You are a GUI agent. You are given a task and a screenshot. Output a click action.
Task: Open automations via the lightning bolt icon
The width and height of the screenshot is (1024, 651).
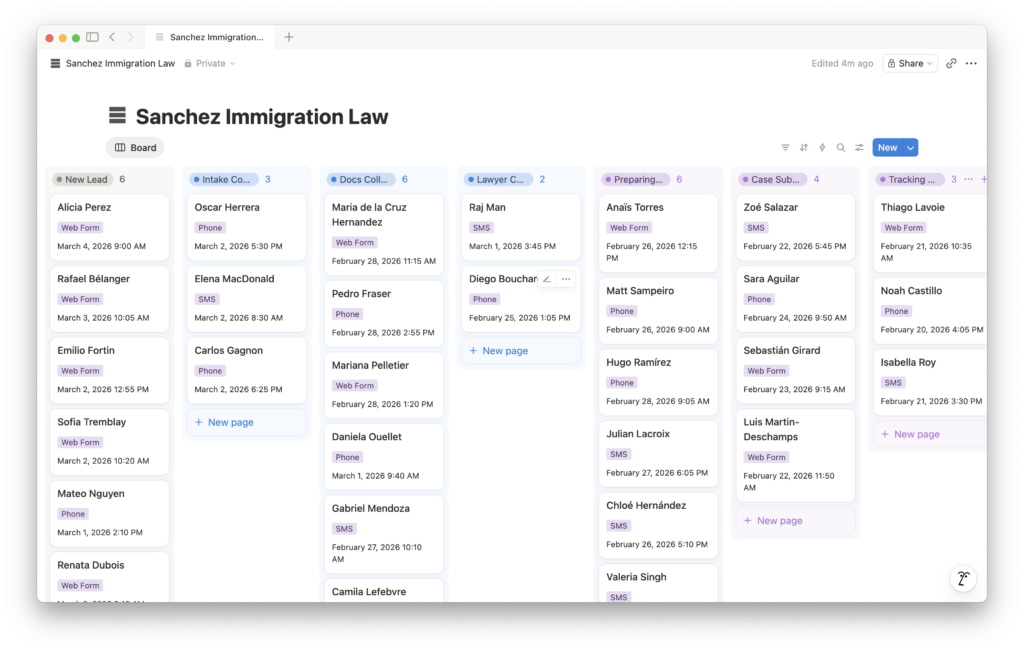pos(822,148)
